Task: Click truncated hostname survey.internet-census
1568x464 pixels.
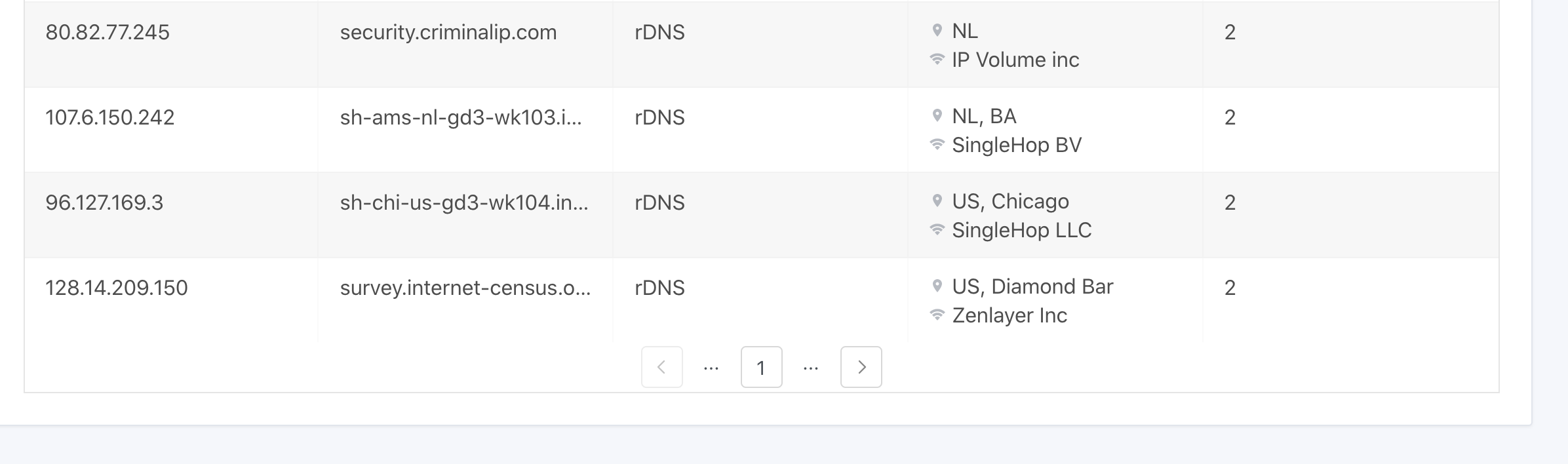Action: pos(465,288)
